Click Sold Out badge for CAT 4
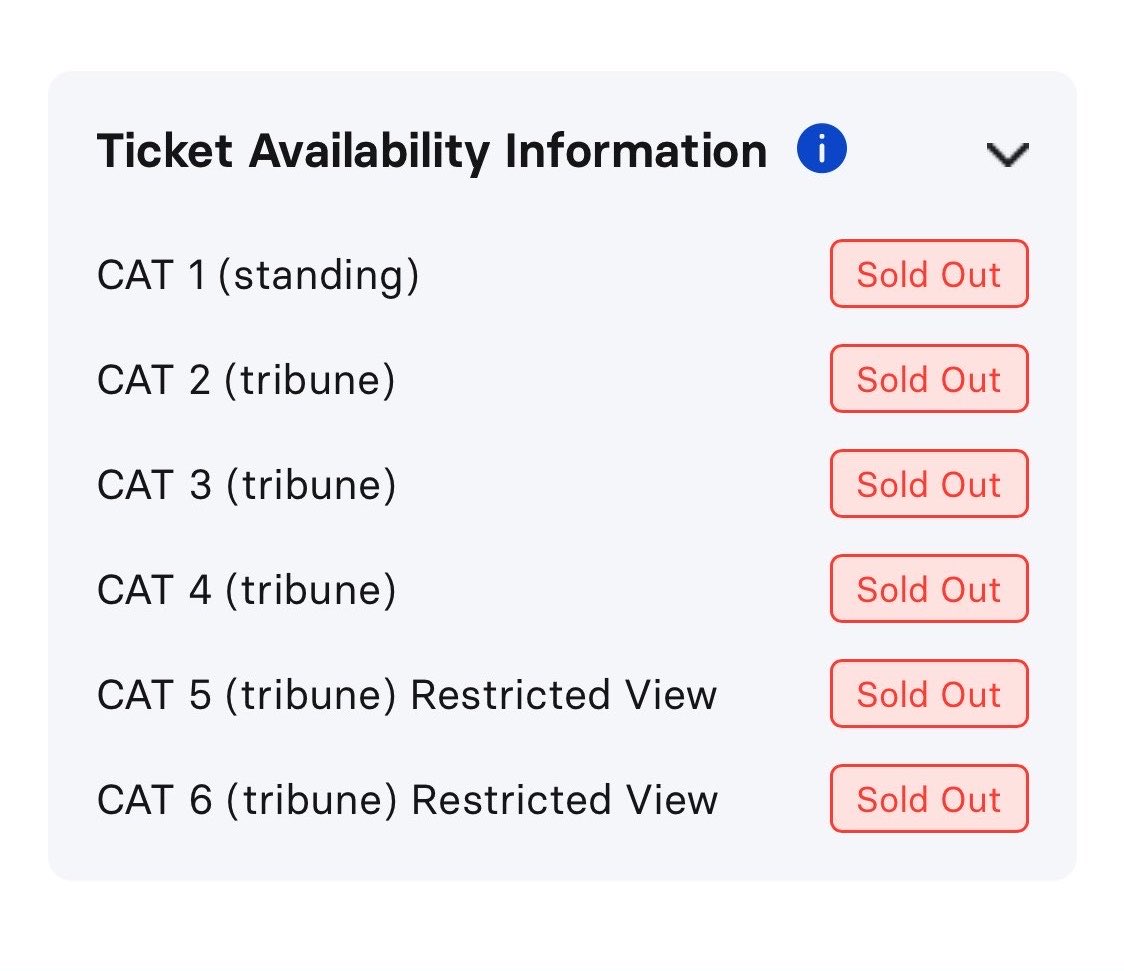Image resolution: width=1124 pixels, height=971 pixels. click(929, 588)
